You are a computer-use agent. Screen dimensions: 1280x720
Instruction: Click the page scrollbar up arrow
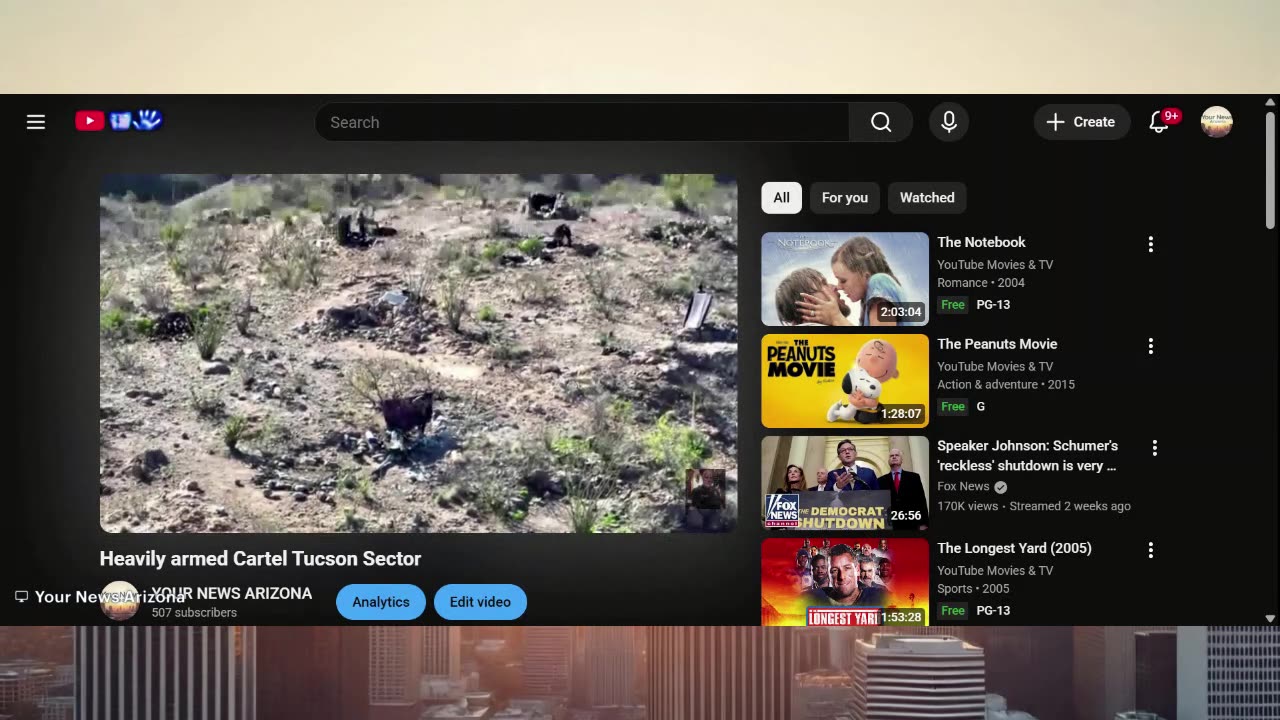[1270, 102]
